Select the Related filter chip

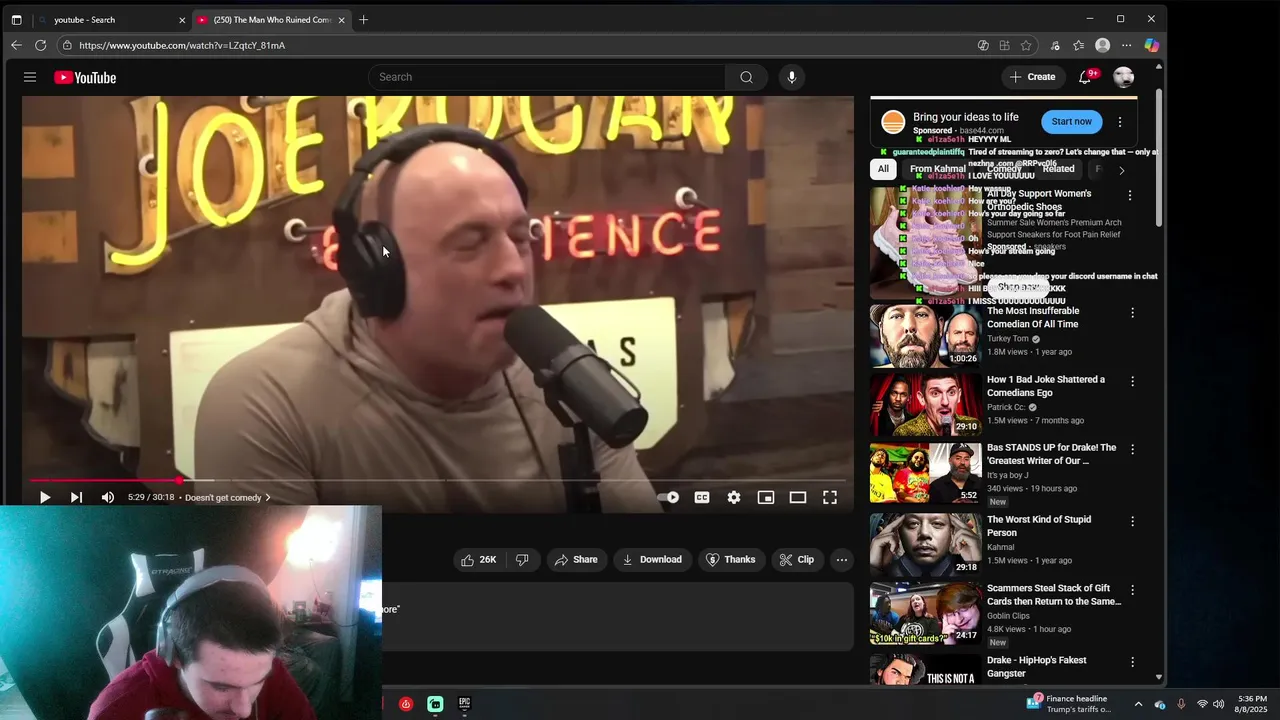1058,169
